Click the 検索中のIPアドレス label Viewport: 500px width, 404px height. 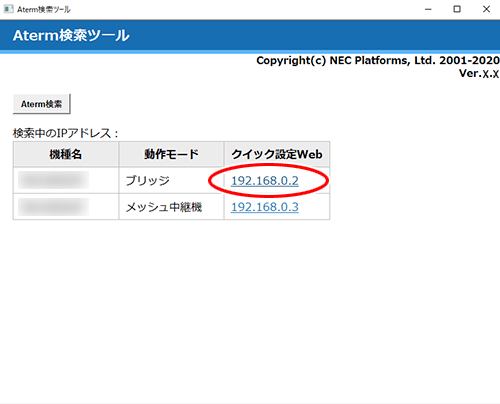point(65,133)
